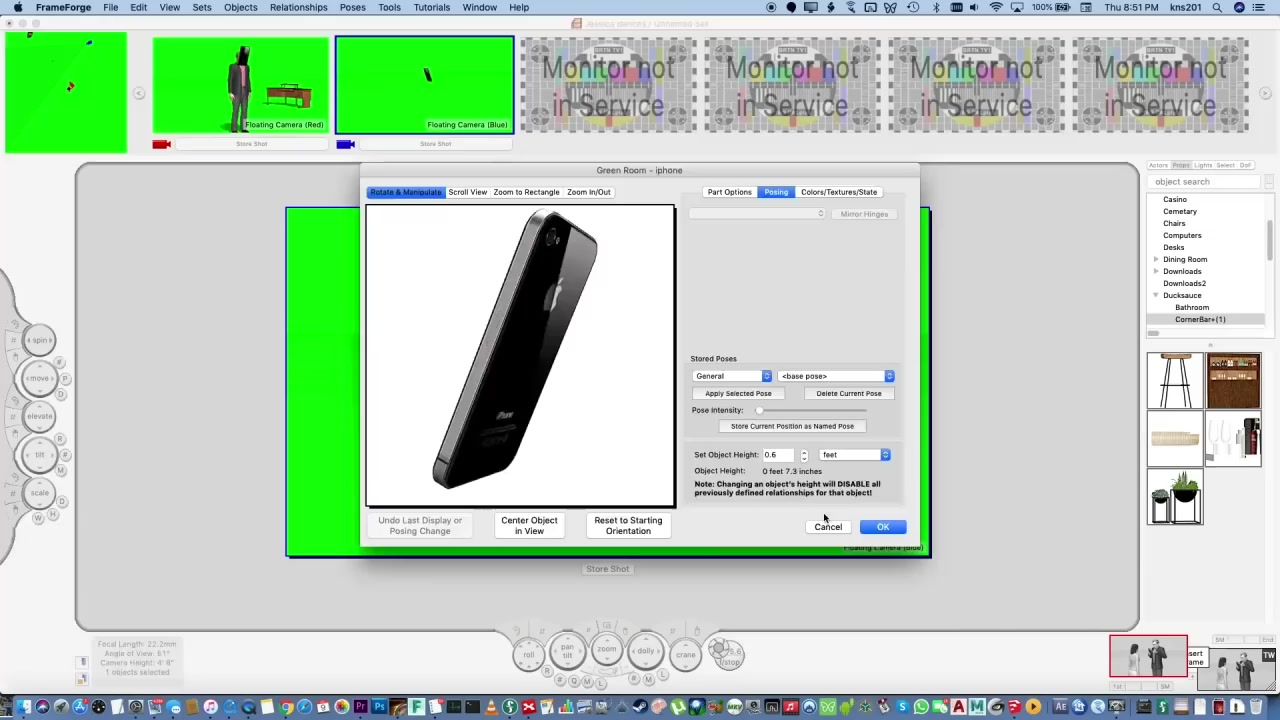Viewport: 1280px width, 720px height.
Task: Select Bathroom under Ducksauce
Action: point(1192,307)
